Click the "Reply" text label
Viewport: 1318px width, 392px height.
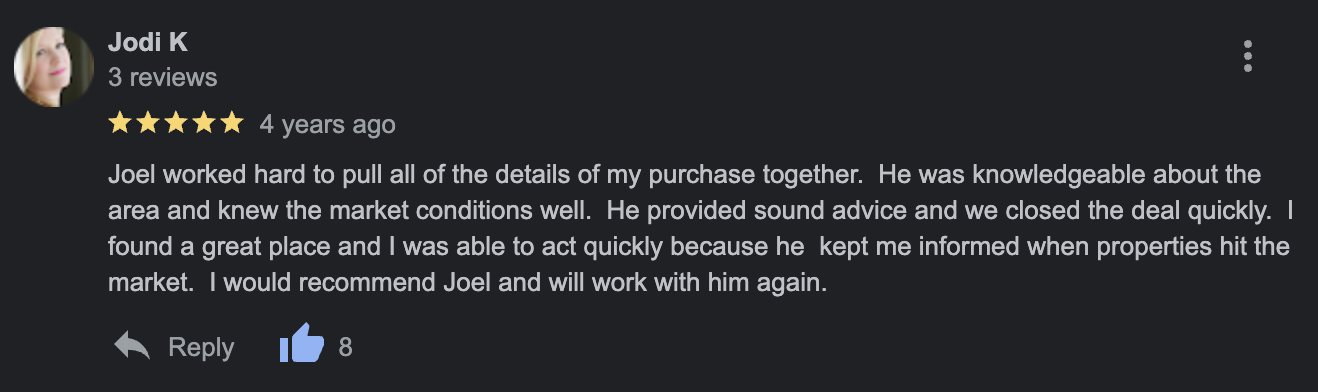pyautogui.click(x=201, y=347)
